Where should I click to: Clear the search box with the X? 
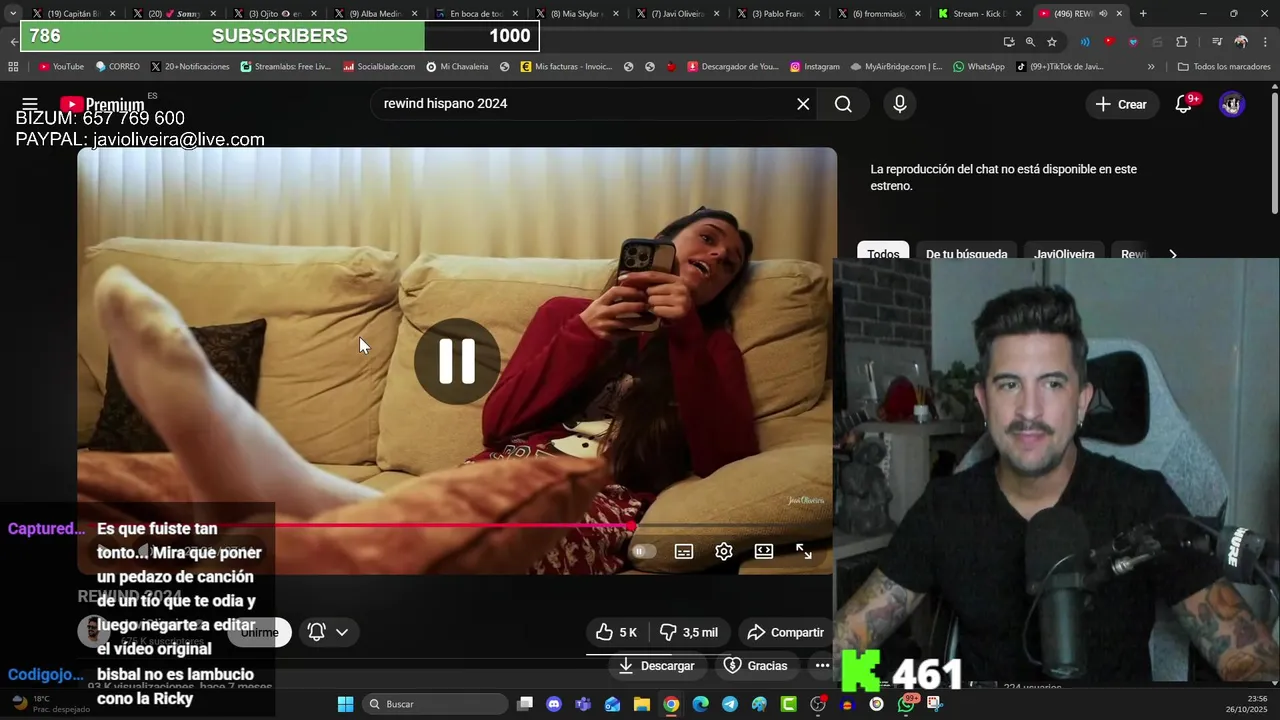click(803, 104)
